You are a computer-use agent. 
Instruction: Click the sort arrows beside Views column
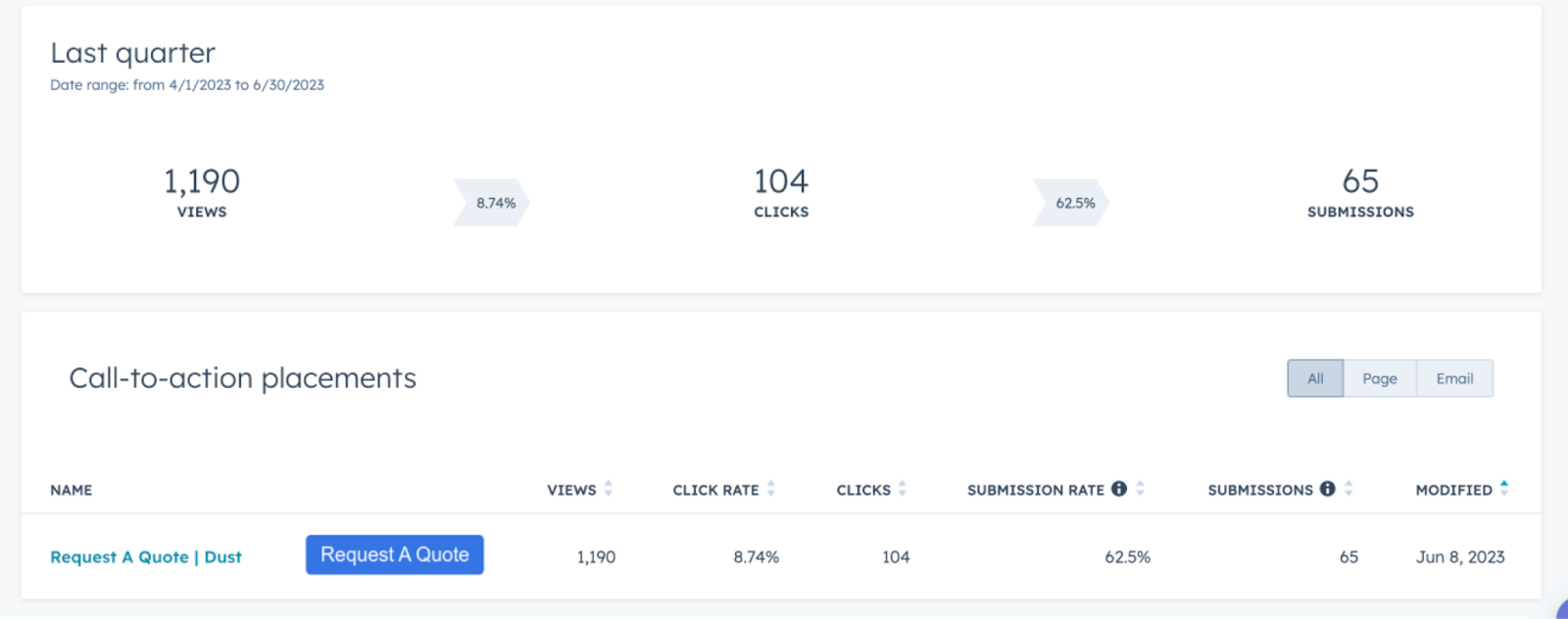[x=609, y=489]
